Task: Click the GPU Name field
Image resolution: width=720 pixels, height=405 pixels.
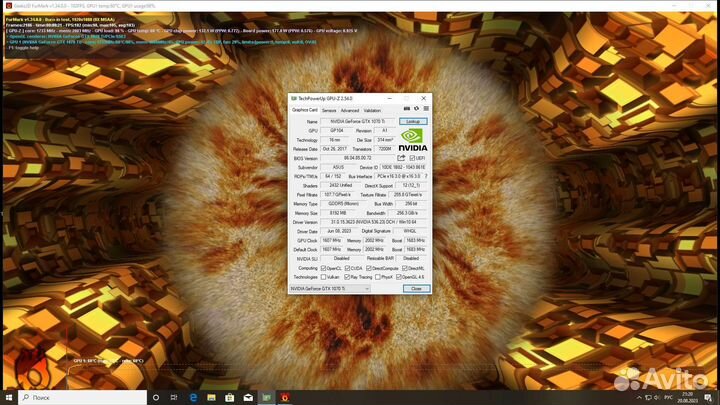Action: [x=358, y=121]
